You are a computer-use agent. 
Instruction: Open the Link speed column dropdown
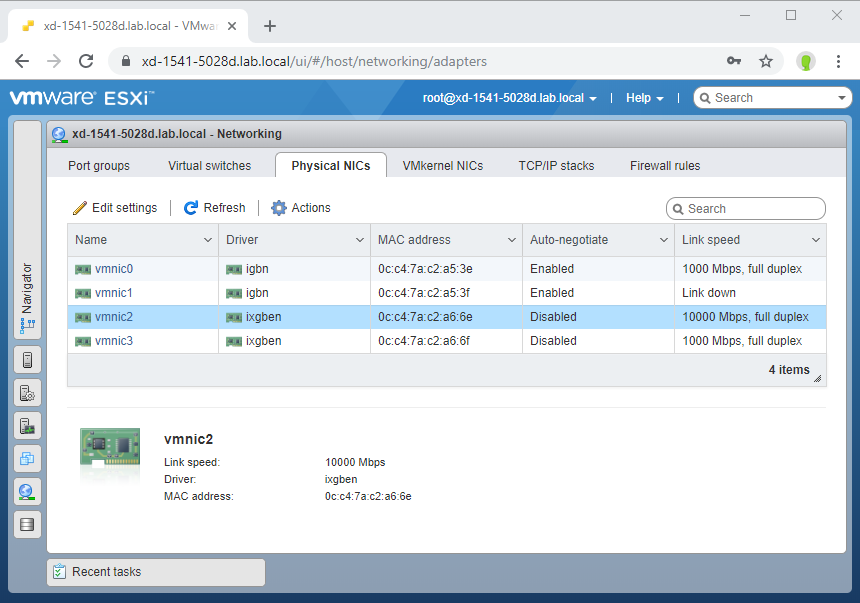coord(816,240)
